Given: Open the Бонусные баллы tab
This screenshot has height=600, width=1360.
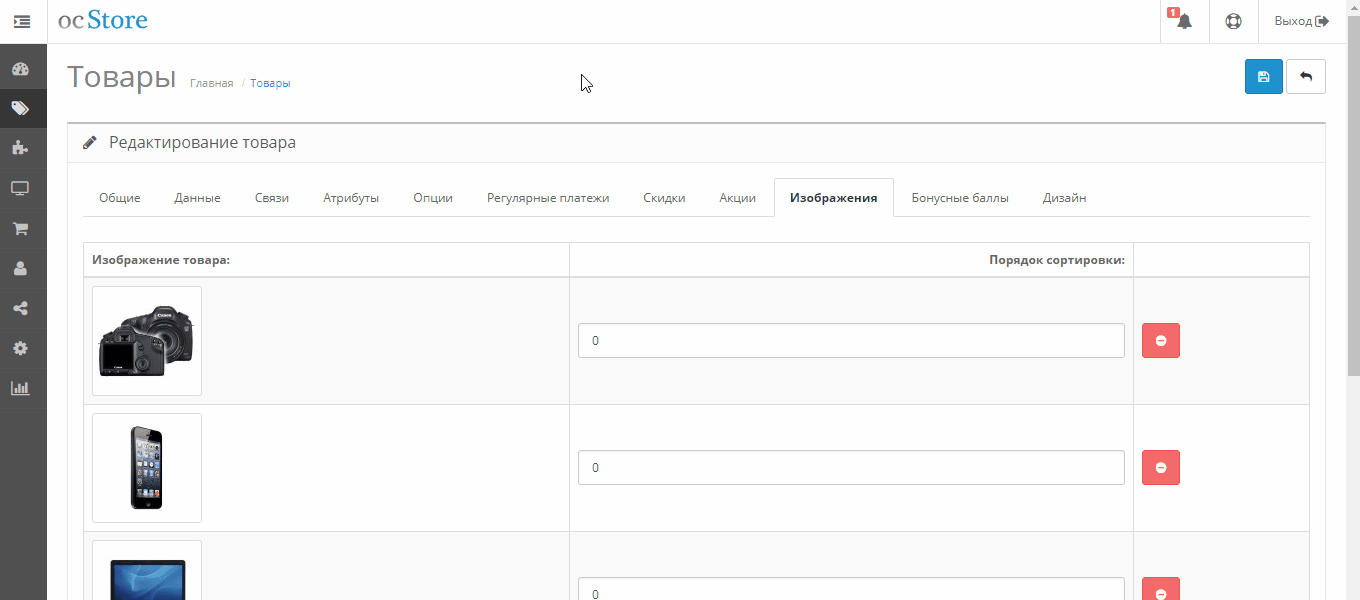Looking at the screenshot, I should (959, 198).
